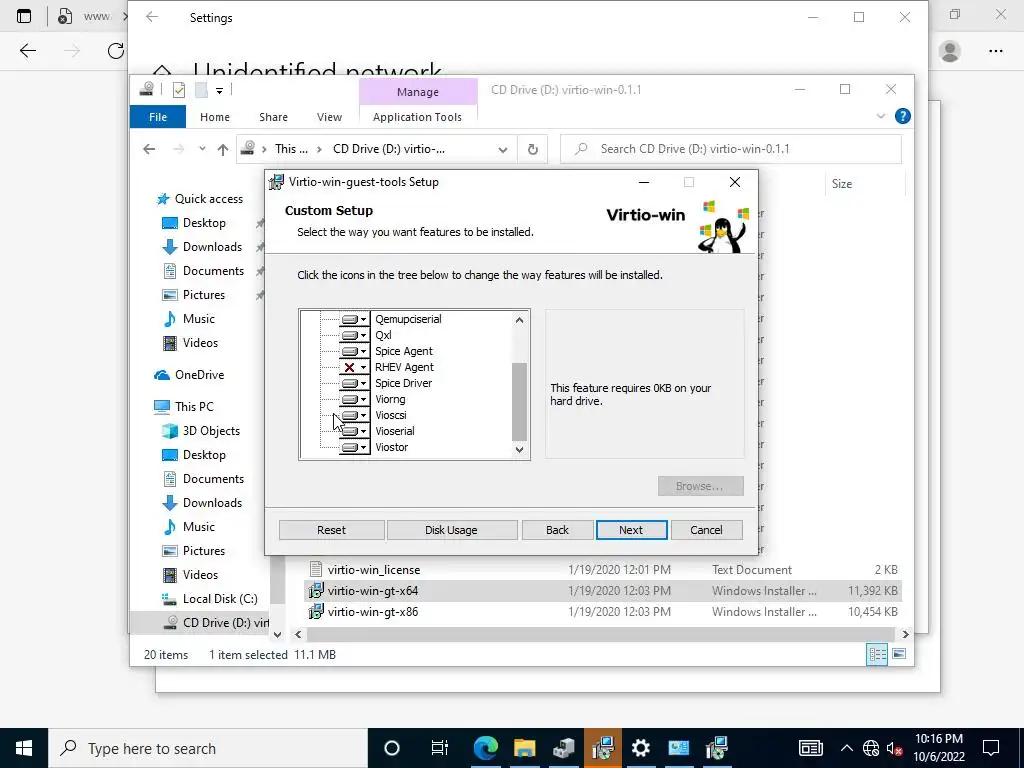Open the notification center icon
Viewport: 1024px width, 768px height.
[991, 748]
